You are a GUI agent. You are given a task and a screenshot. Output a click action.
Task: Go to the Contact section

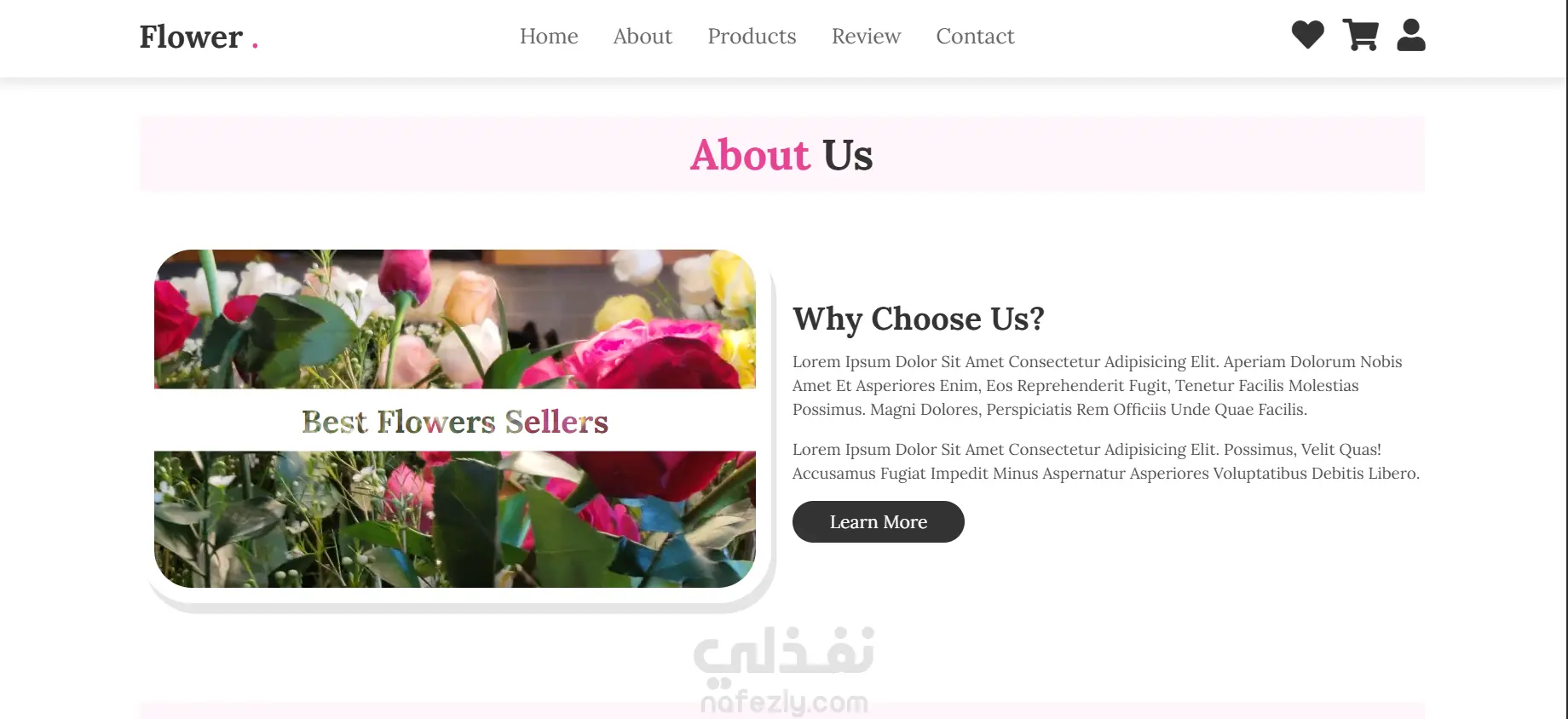coord(975,36)
